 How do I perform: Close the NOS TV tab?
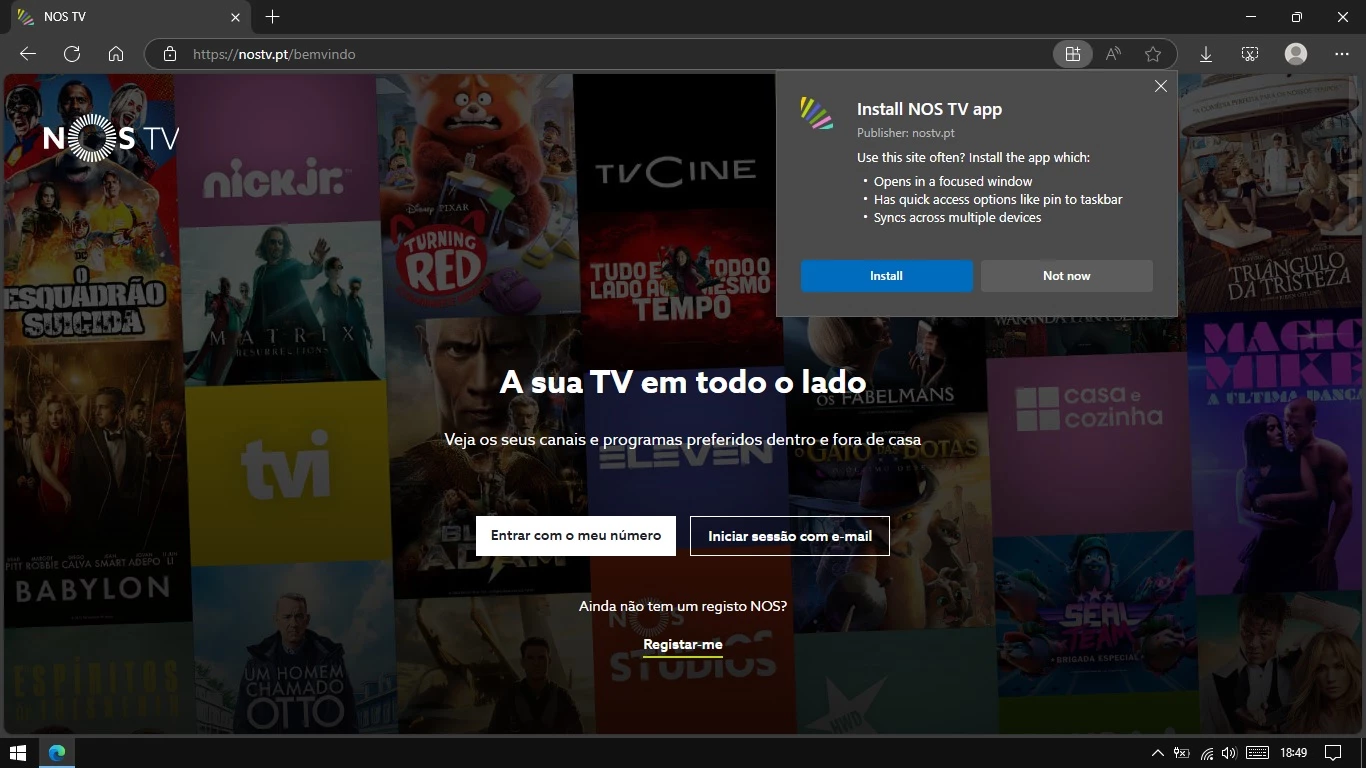236,17
